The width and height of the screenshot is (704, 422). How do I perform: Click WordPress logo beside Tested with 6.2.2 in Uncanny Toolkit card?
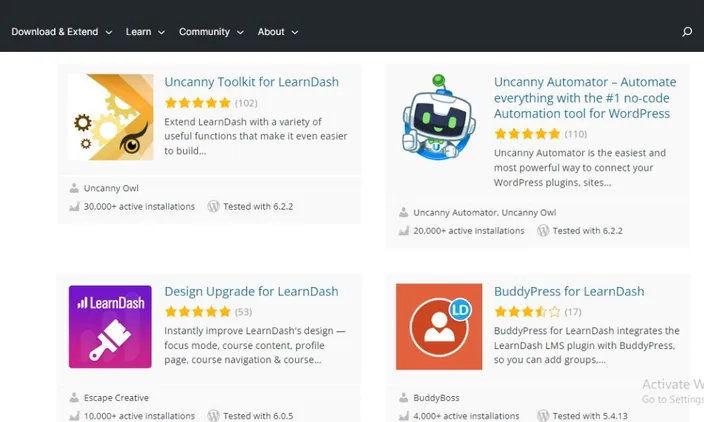click(x=213, y=206)
